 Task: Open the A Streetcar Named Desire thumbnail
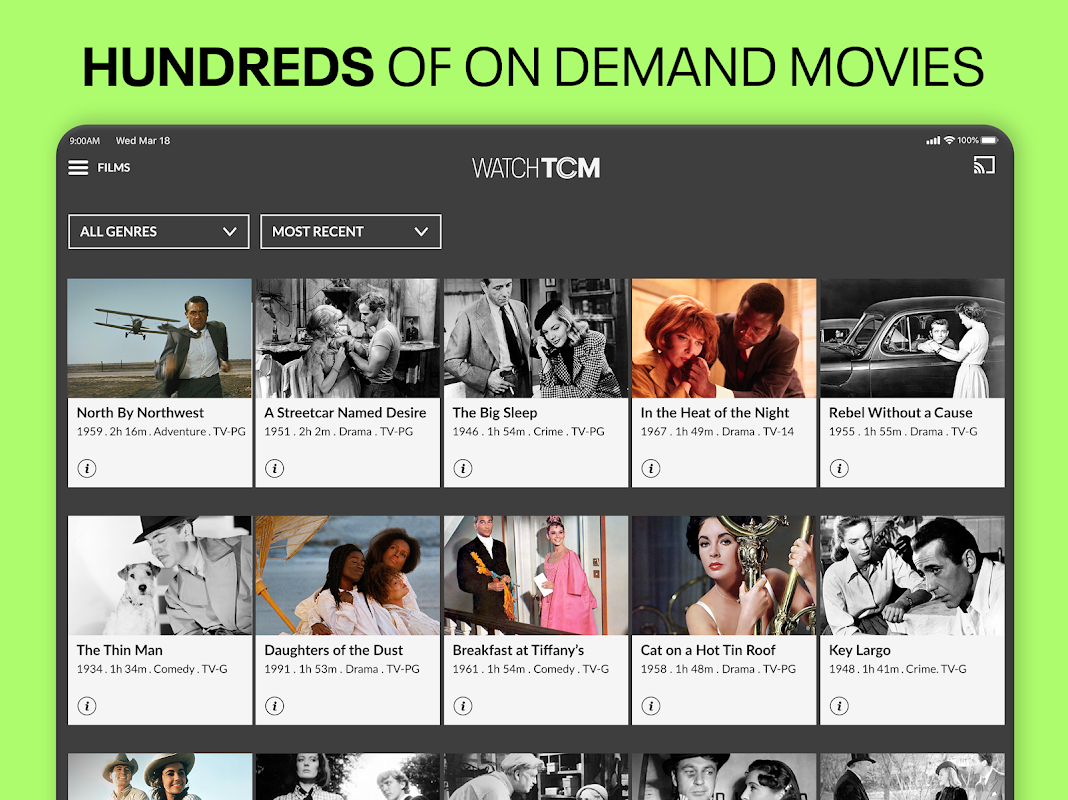tap(347, 338)
